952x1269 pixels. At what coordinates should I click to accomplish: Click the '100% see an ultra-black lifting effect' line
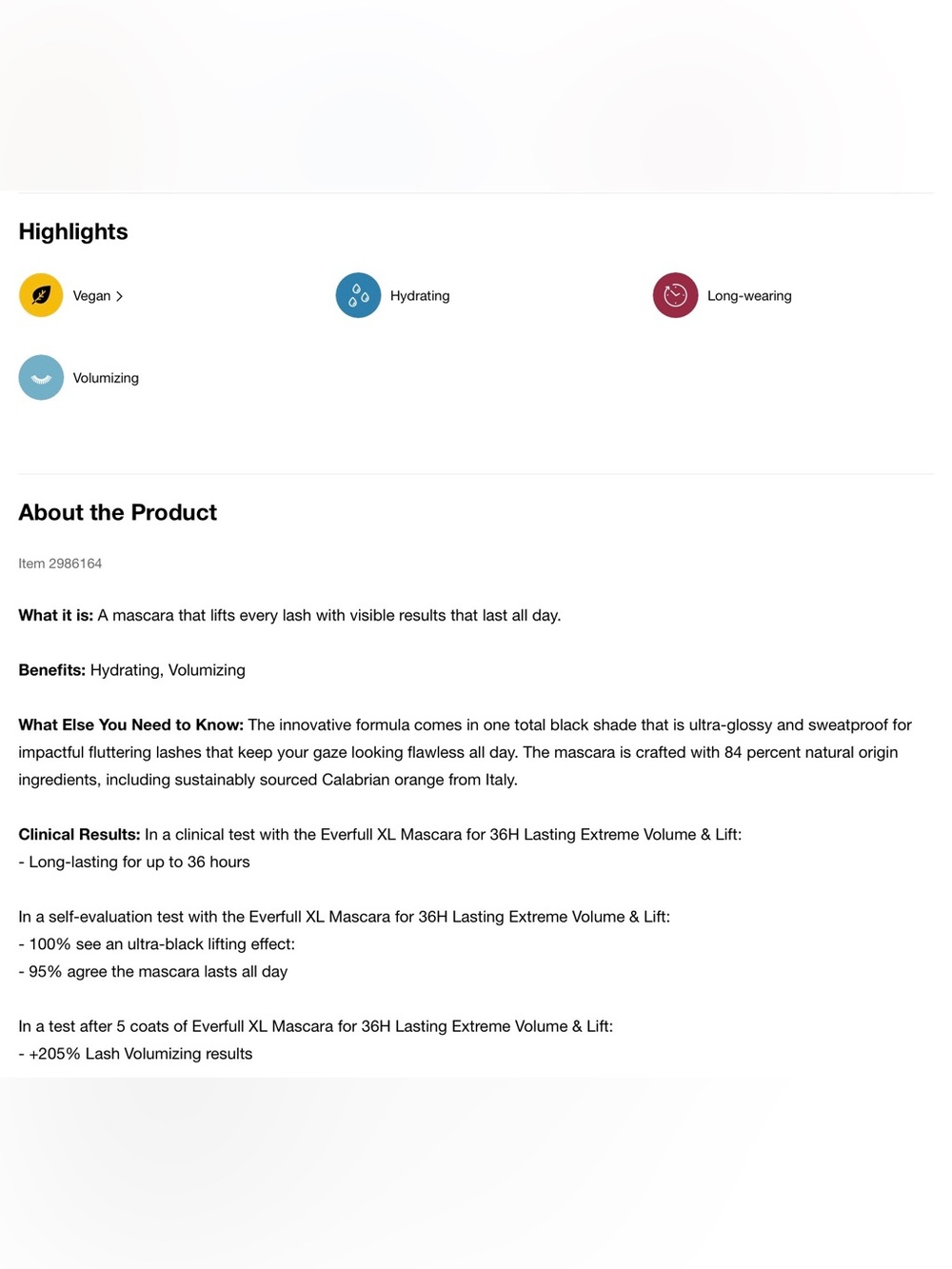coord(157,944)
